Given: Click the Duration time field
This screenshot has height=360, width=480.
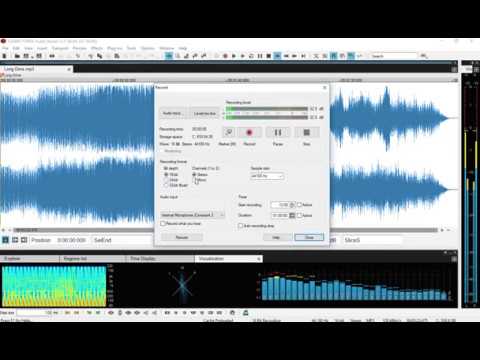Looking at the screenshot, I should tap(280, 215).
